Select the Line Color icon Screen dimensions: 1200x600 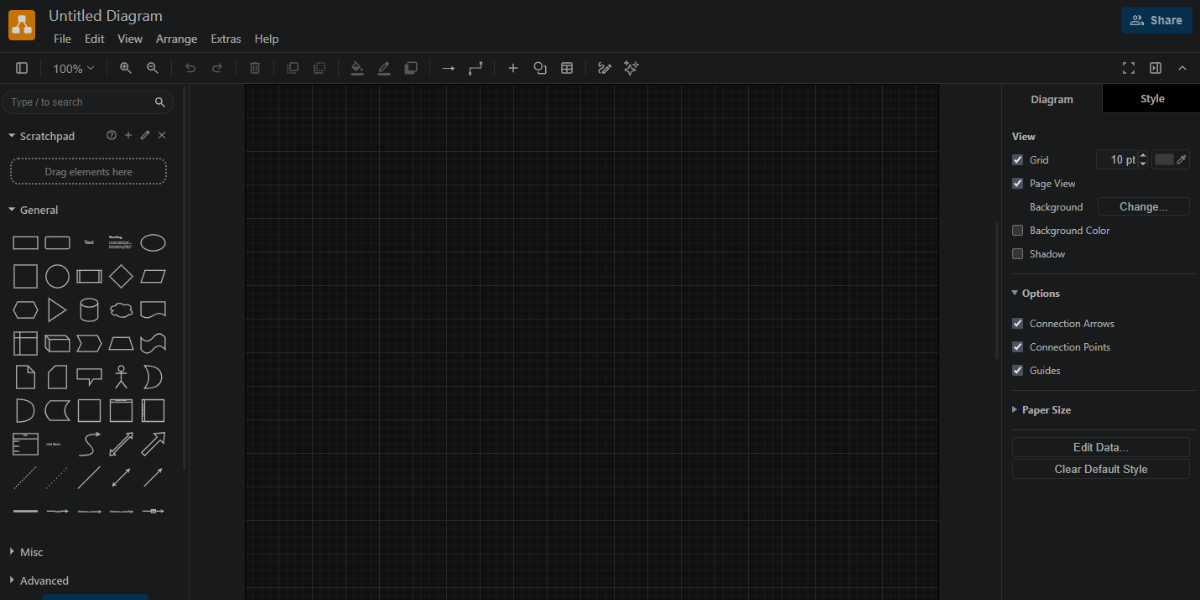tap(384, 68)
